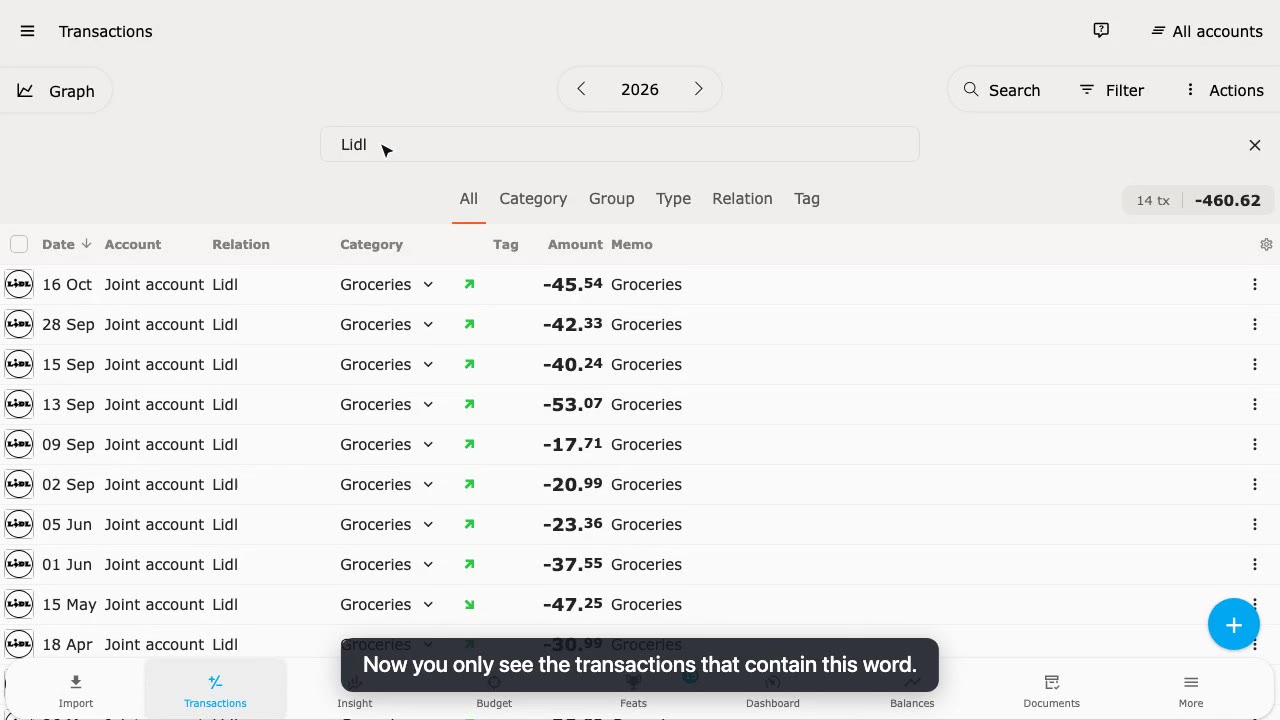Click Lidl logo on 15 Sep row

[x=19, y=364]
